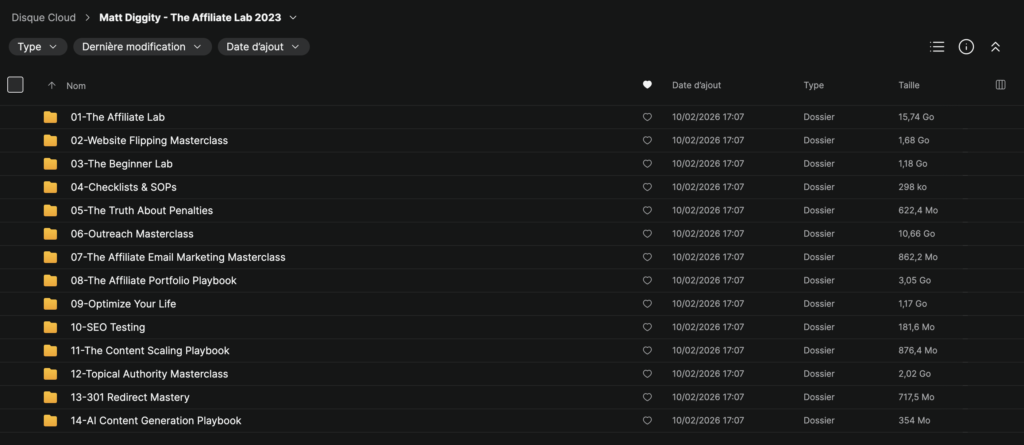Favorite 14-AI Content Generation Playbook
1024x445 pixels.
tap(647, 421)
